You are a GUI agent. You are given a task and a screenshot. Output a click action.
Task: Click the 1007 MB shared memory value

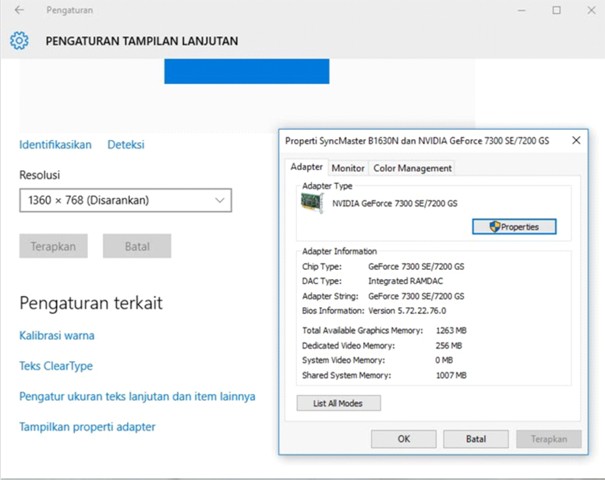[x=451, y=375]
